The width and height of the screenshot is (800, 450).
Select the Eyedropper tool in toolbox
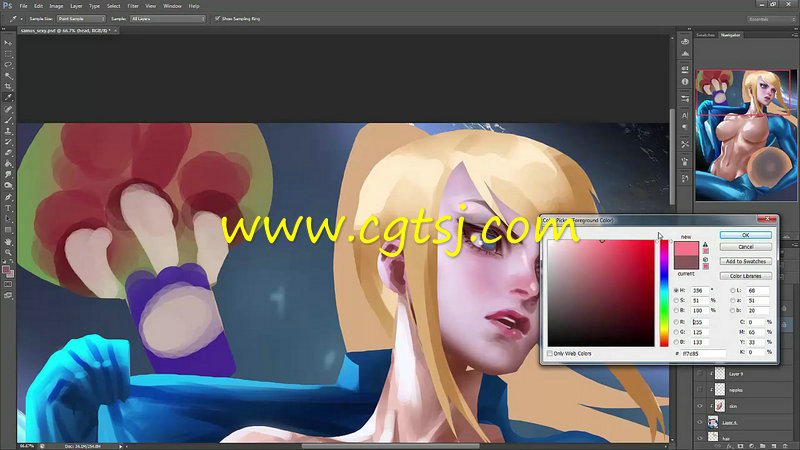pyautogui.click(x=8, y=97)
